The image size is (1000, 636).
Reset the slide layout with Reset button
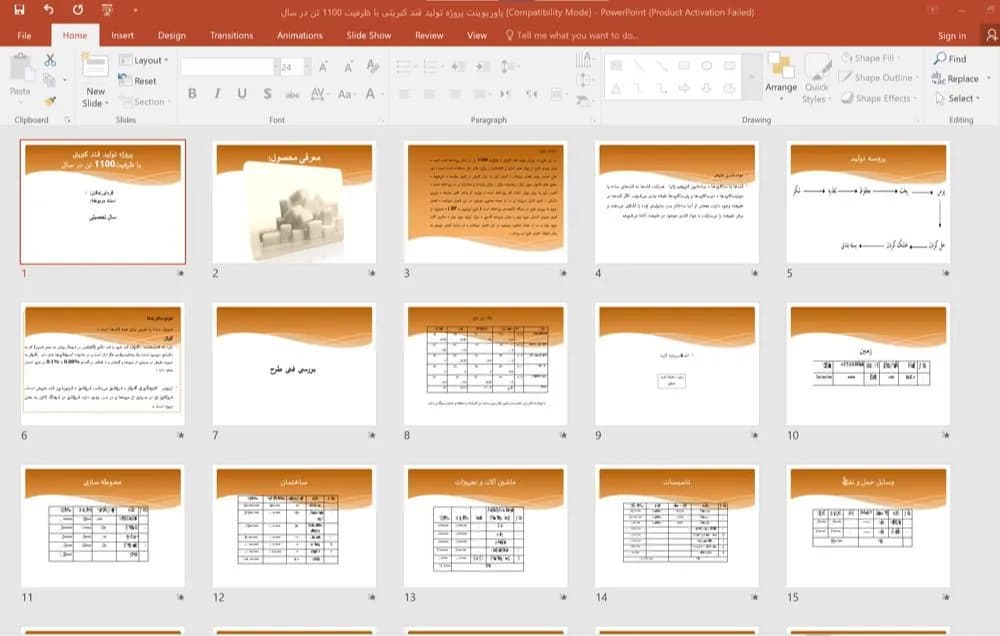point(138,81)
